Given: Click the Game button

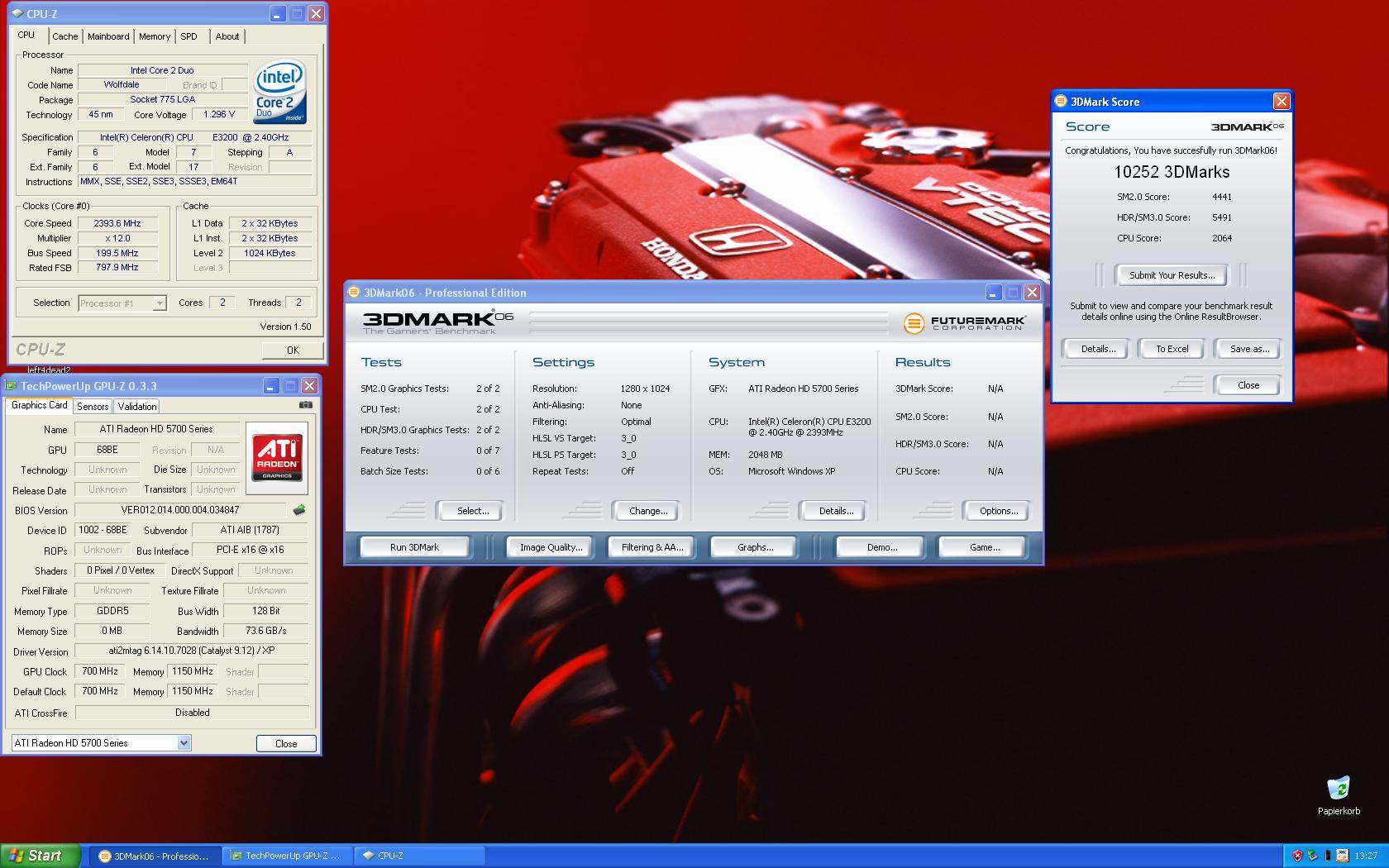Looking at the screenshot, I should click(984, 547).
